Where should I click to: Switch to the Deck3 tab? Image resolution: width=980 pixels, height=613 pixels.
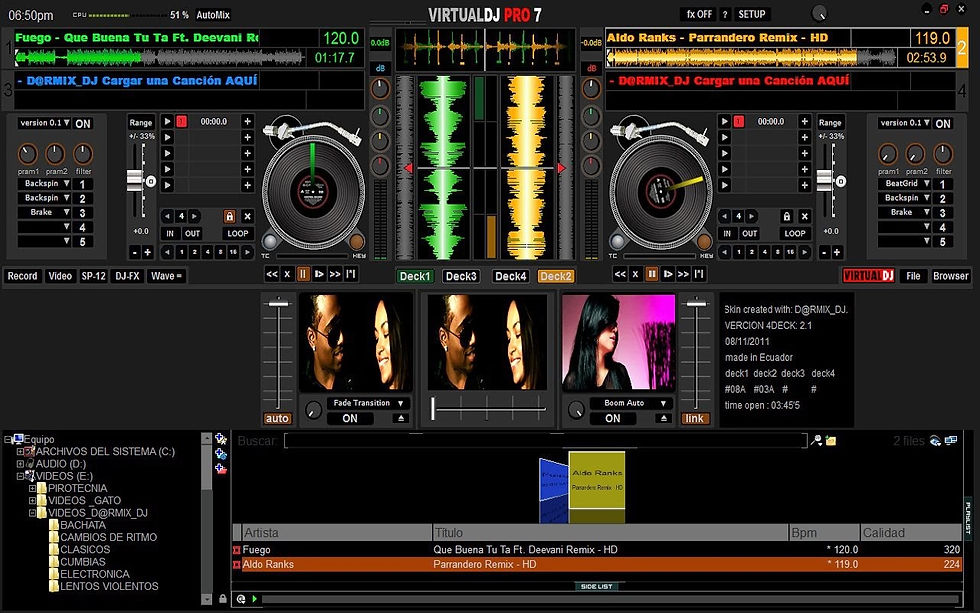461,276
